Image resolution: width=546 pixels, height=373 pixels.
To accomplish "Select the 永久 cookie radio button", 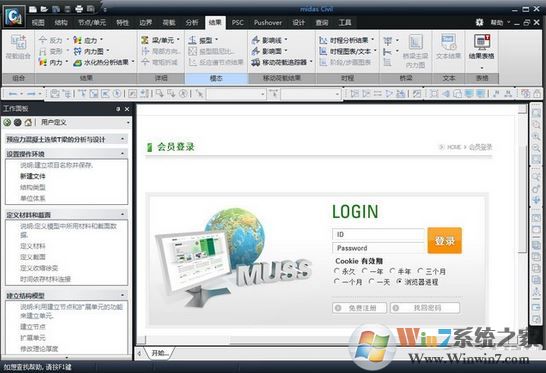I will tap(336, 271).
